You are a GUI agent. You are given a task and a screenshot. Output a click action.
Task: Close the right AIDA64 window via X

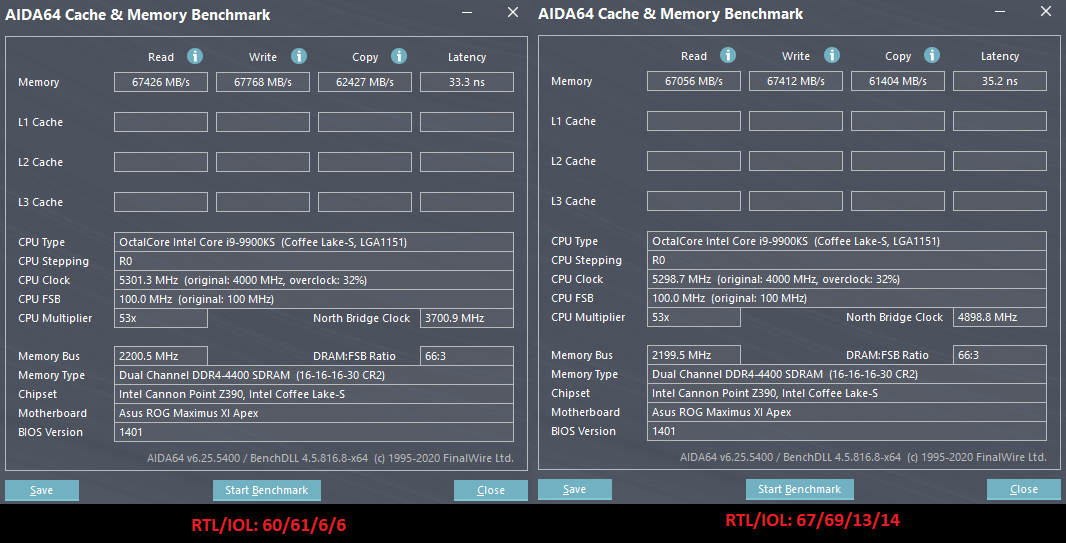(1046, 12)
